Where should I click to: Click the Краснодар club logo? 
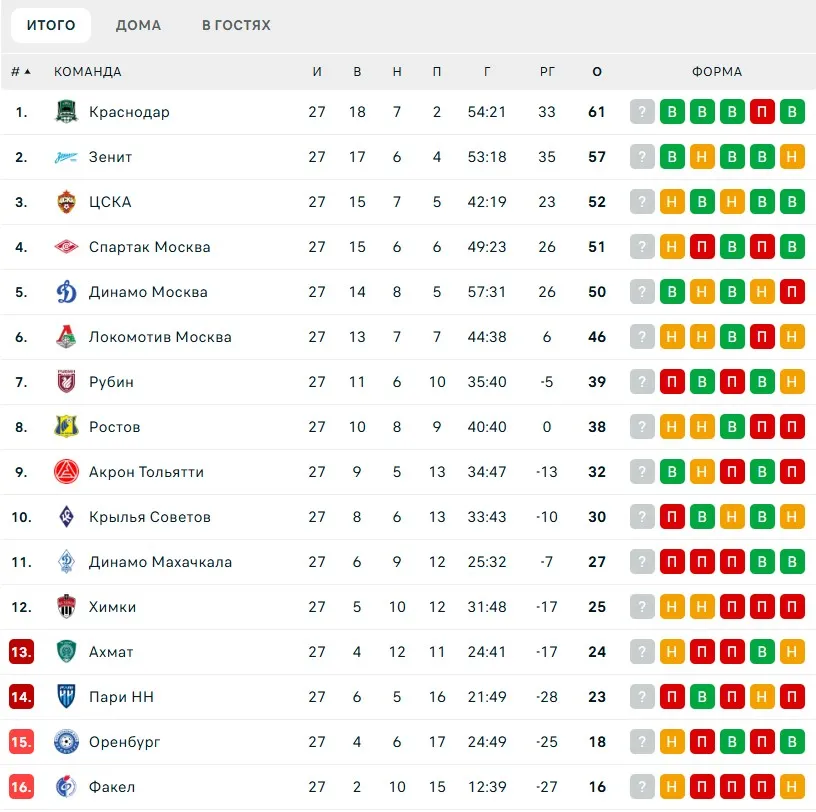[66, 112]
